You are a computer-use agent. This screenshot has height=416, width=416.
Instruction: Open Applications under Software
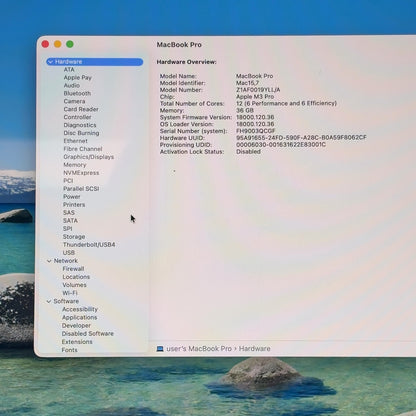tap(79, 318)
